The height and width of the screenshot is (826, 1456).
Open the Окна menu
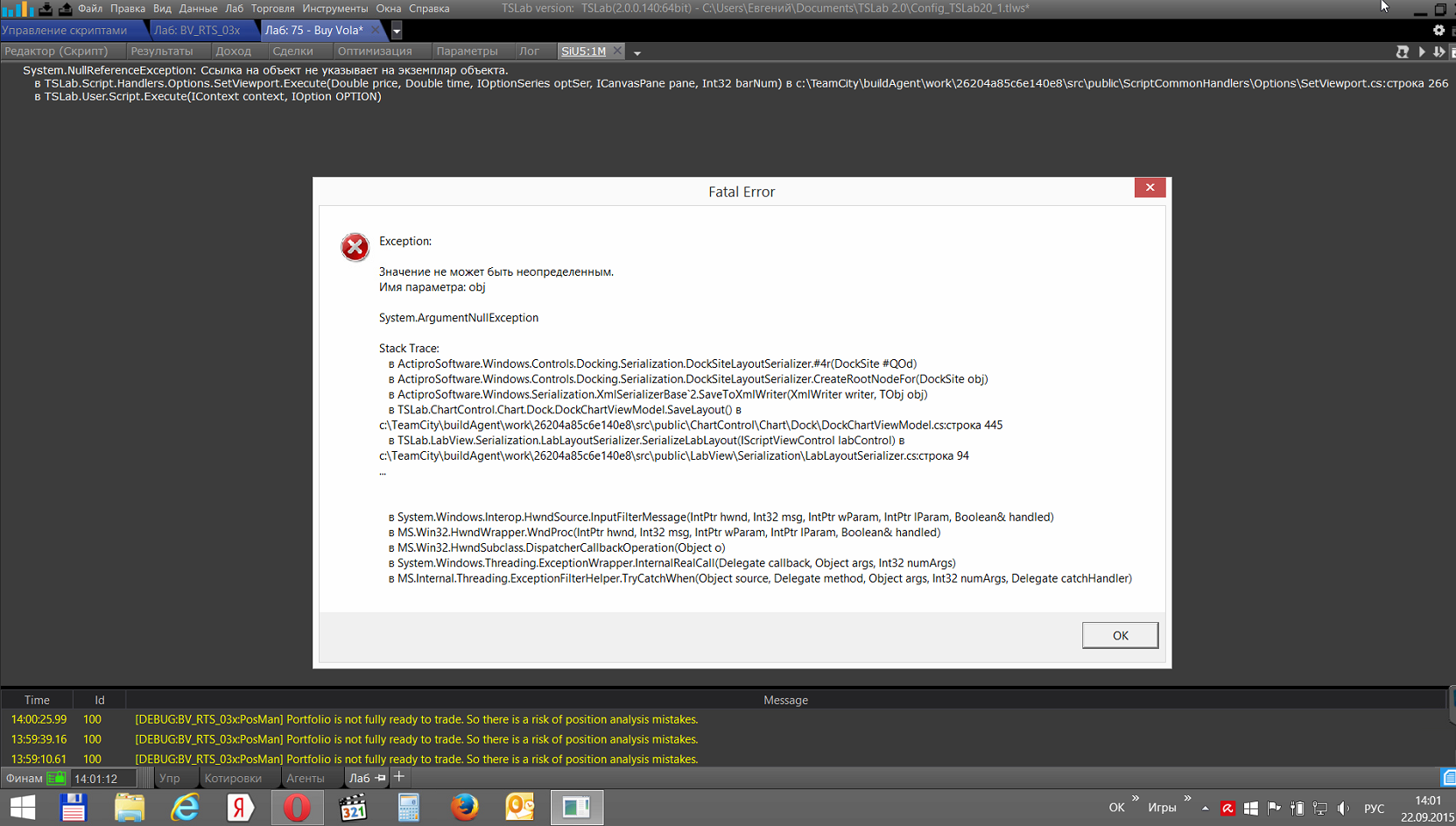[x=389, y=9]
